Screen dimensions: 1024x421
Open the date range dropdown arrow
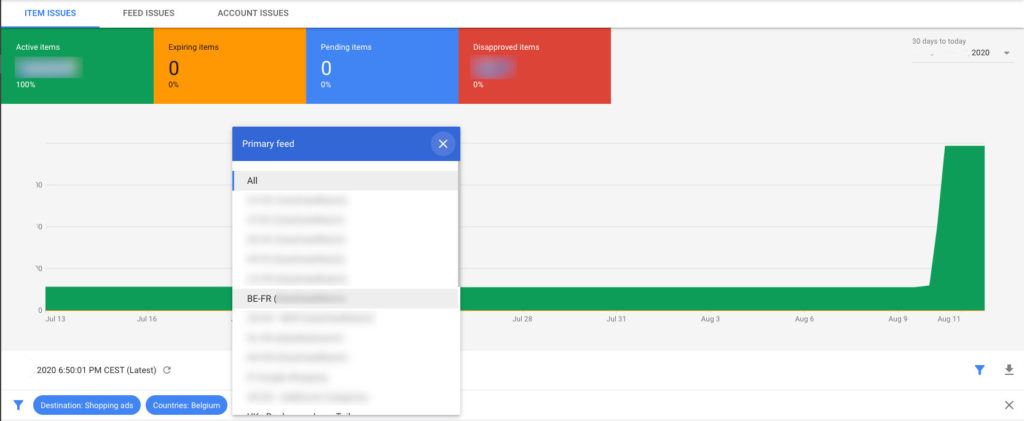1006,53
